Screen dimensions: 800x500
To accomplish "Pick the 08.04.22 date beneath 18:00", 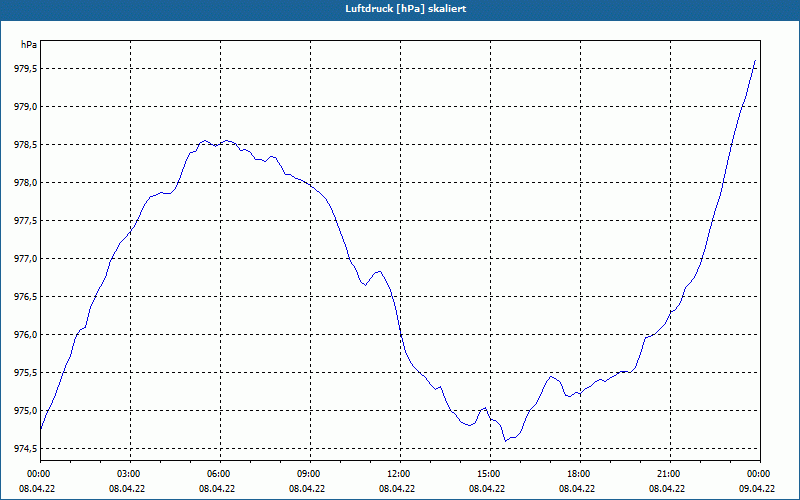I will click(577, 489).
